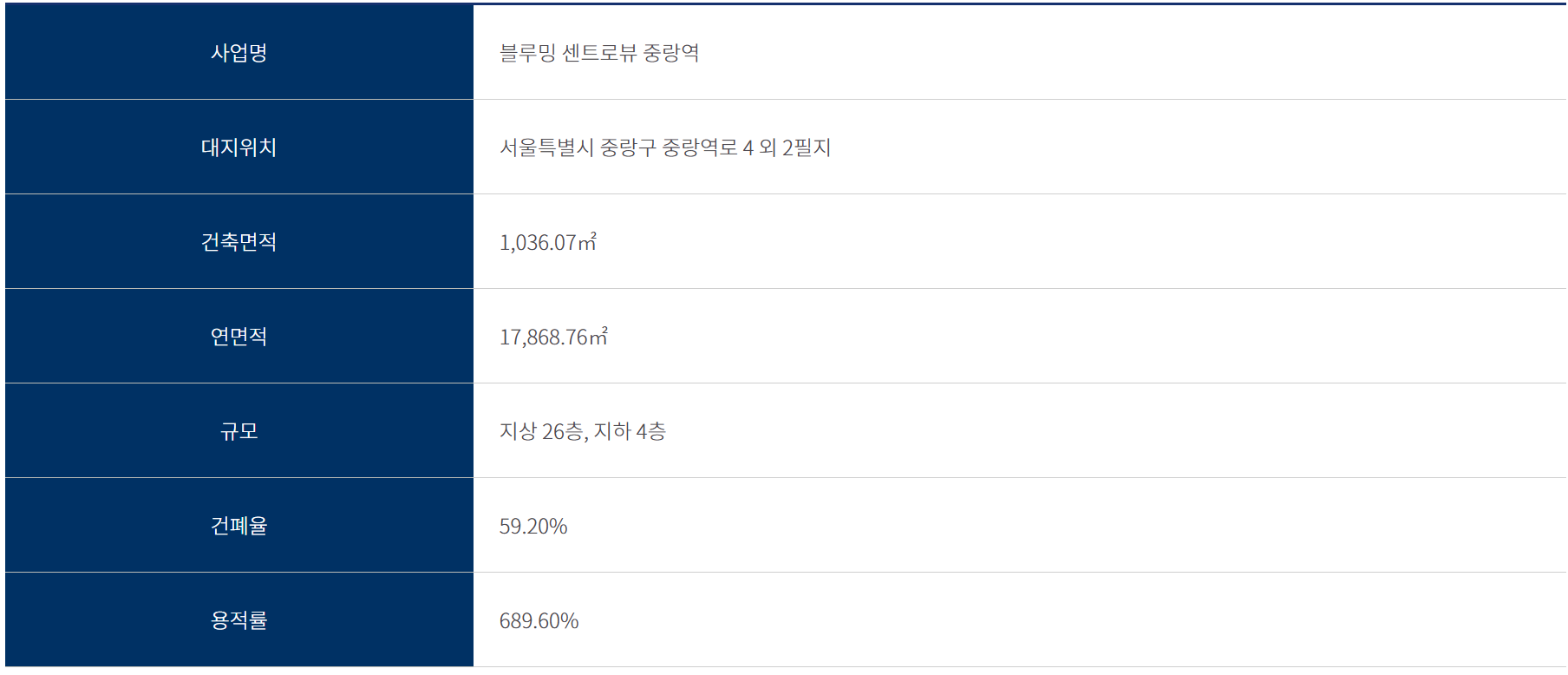This screenshot has width=1568, height=675.
Task: Click the 17,868.76㎡ total floor area value
Action: coord(553,337)
